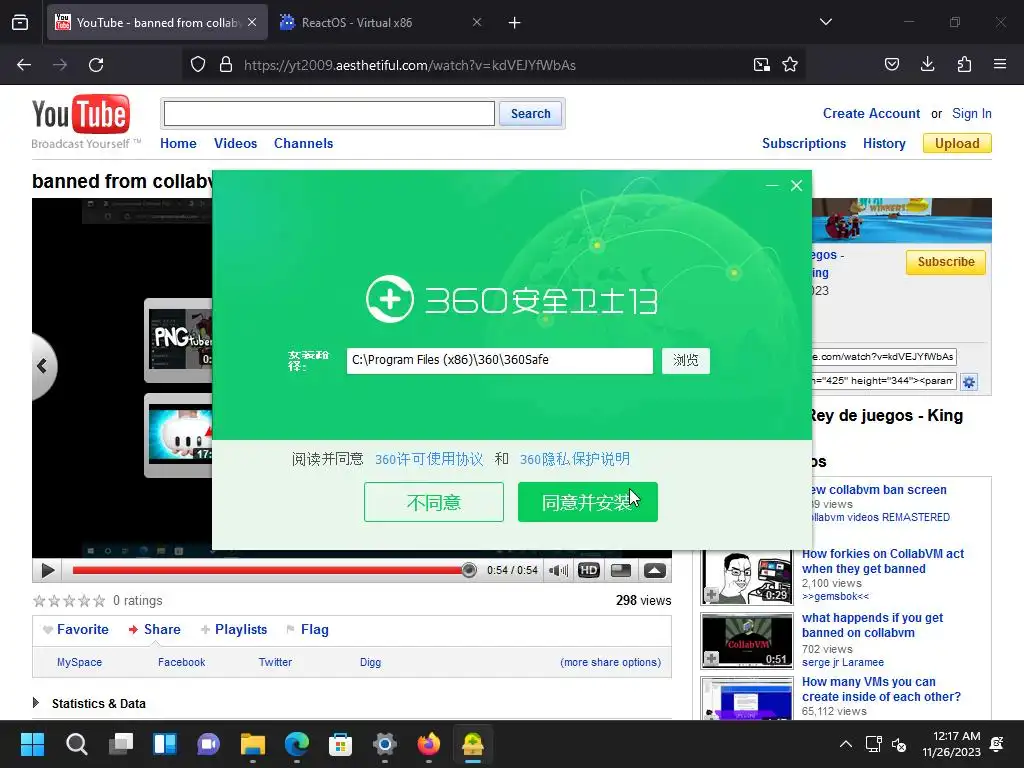The image size is (1024, 768).
Task: Click the yellow Subscribe button
Action: click(x=946, y=262)
